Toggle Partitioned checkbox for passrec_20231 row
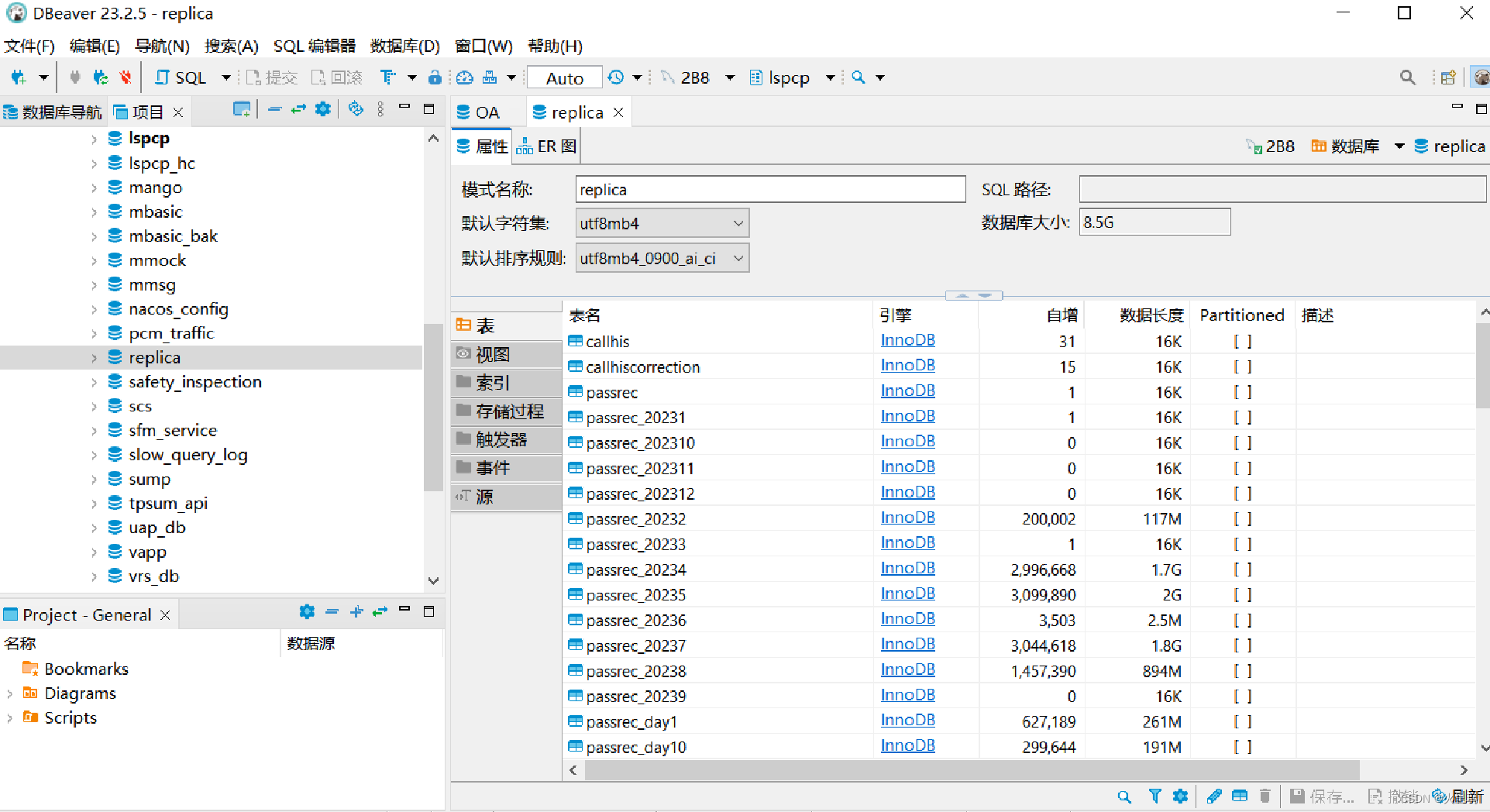 (x=1243, y=418)
